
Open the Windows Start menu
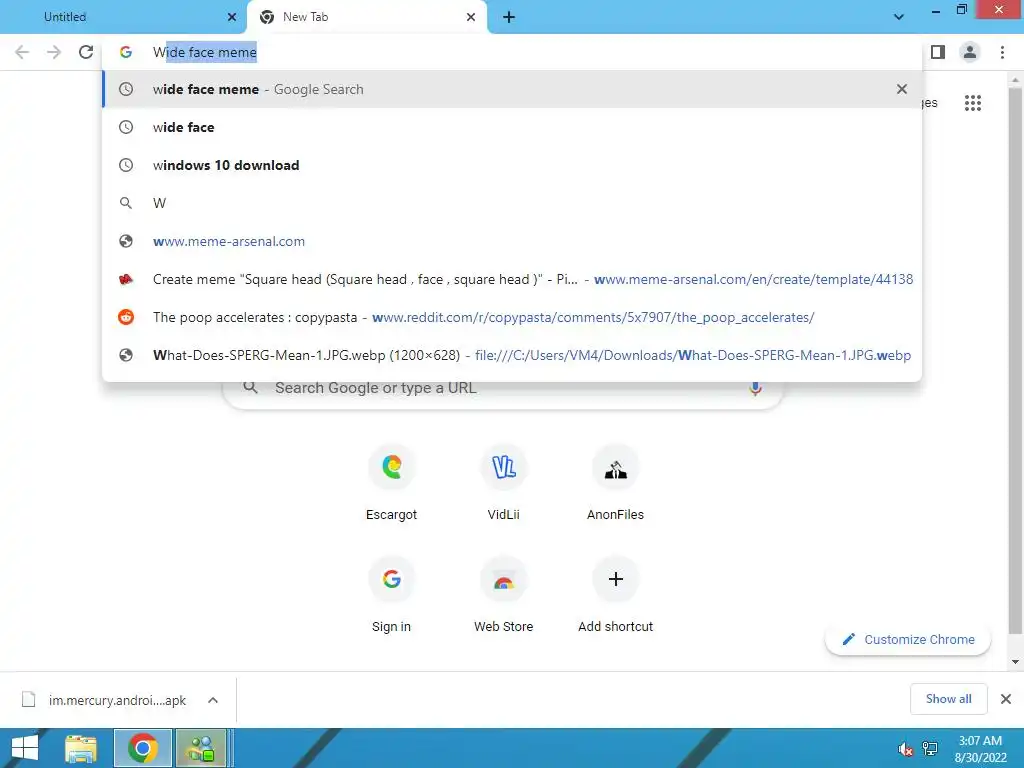point(25,748)
